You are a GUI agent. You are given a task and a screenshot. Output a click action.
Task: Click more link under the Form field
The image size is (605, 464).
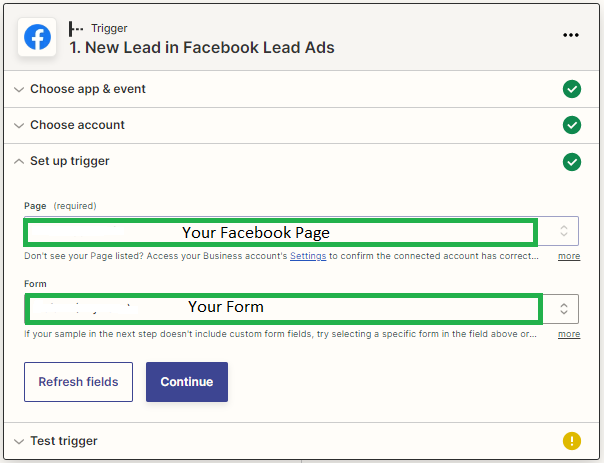click(x=569, y=334)
